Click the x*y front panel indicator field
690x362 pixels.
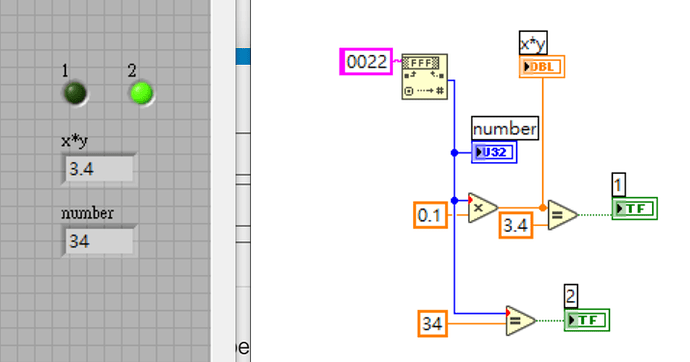99,169
